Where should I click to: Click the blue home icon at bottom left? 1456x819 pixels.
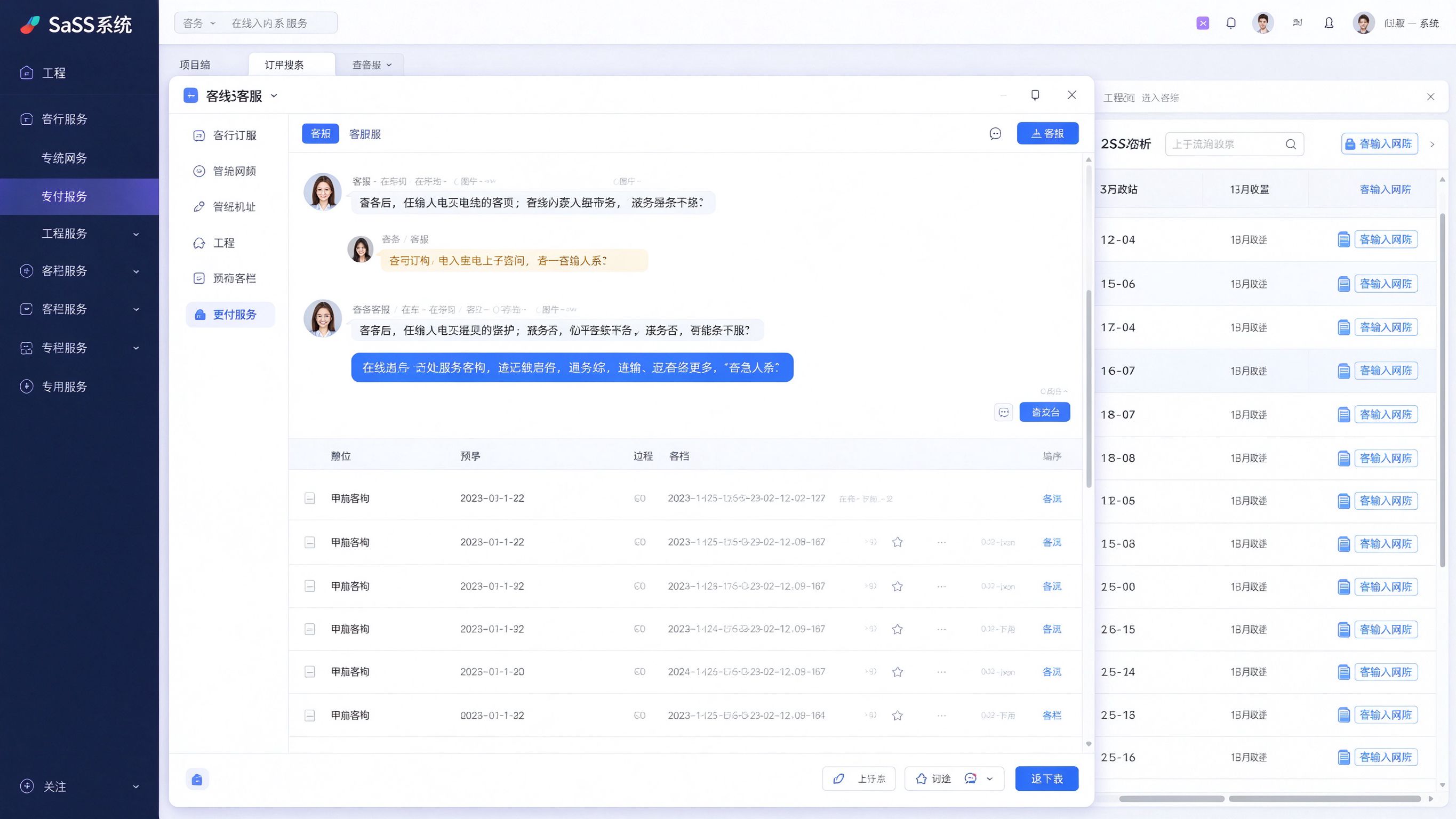pyautogui.click(x=197, y=780)
